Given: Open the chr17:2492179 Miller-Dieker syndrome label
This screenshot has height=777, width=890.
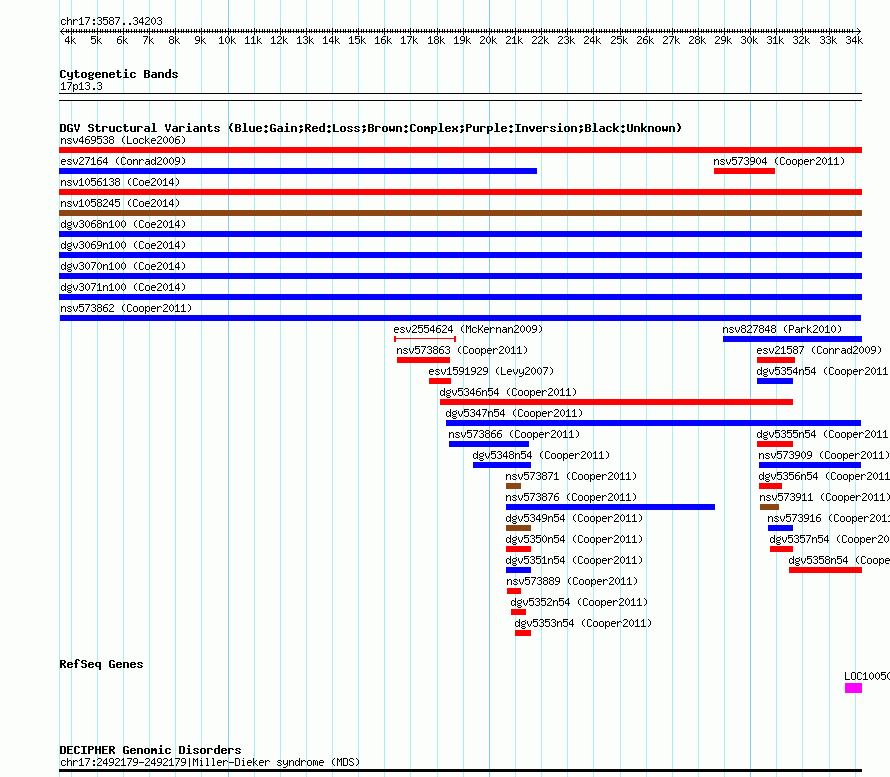Looking at the screenshot, I should coord(210,762).
